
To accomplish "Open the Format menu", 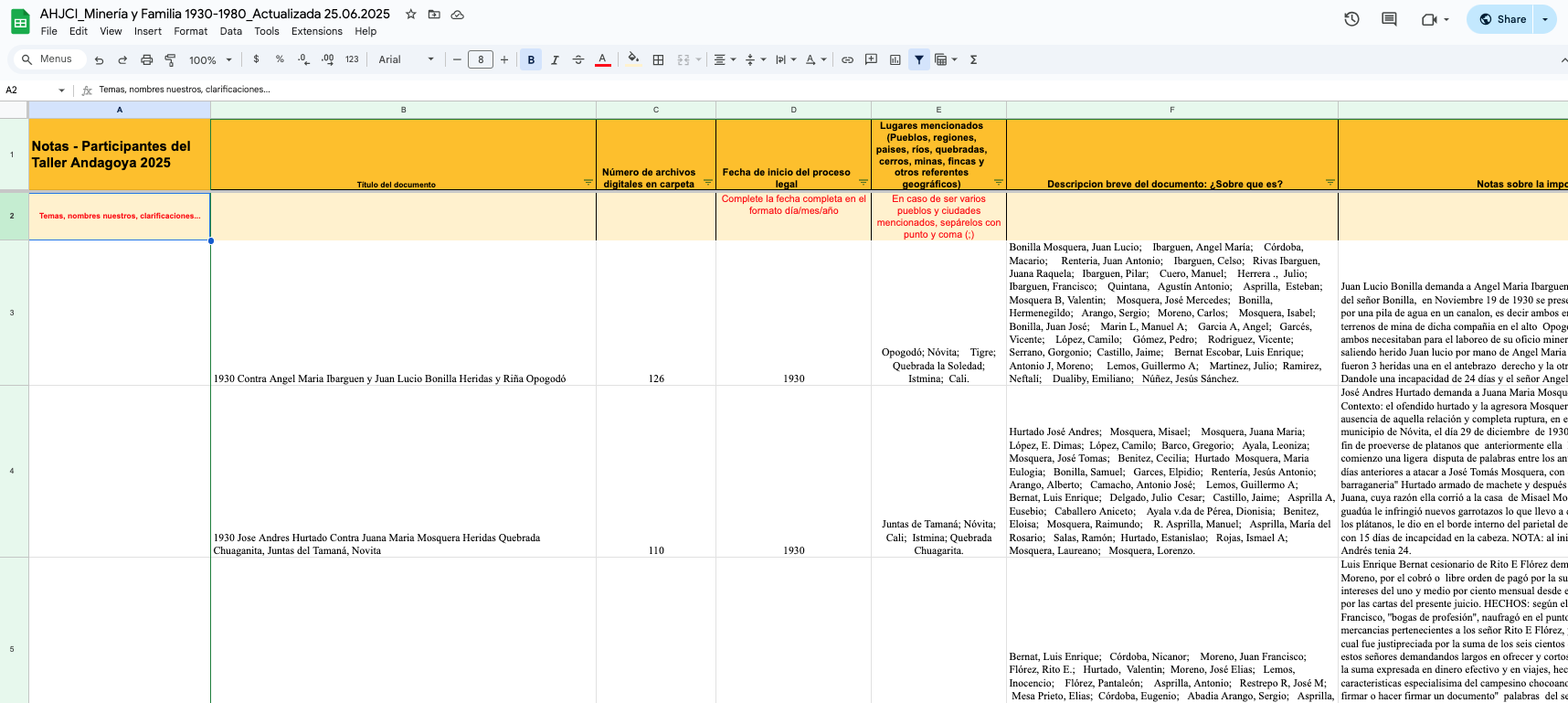I will tap(191, 31).
